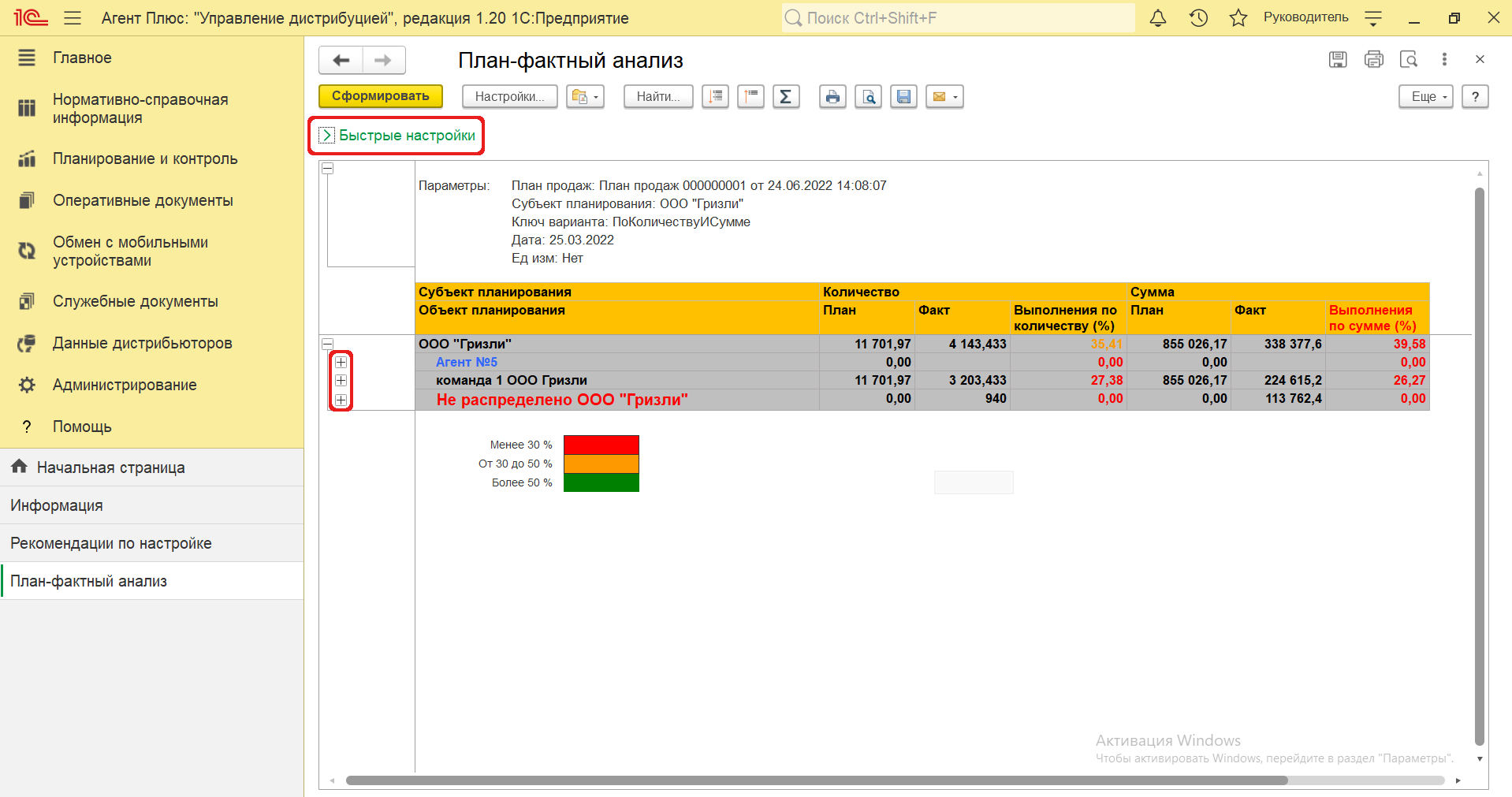Open the send by email dropdown

(944, 96)
